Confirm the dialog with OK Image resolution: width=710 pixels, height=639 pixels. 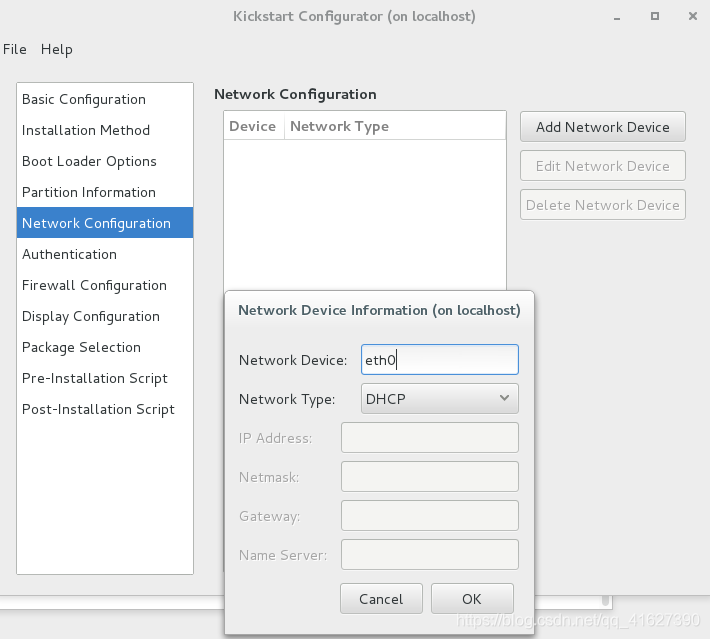point(472,599)
